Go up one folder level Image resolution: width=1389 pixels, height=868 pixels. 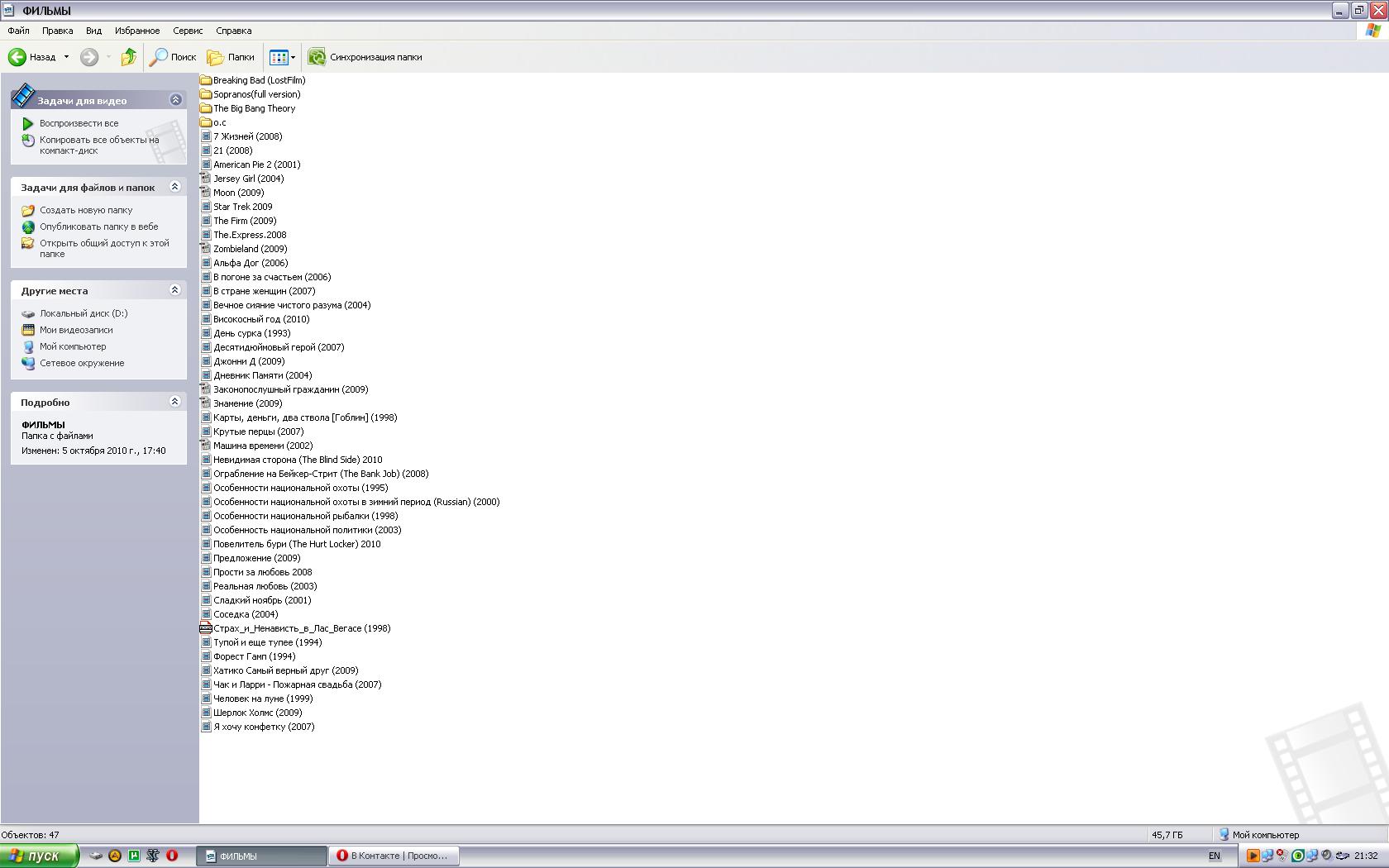128,57
